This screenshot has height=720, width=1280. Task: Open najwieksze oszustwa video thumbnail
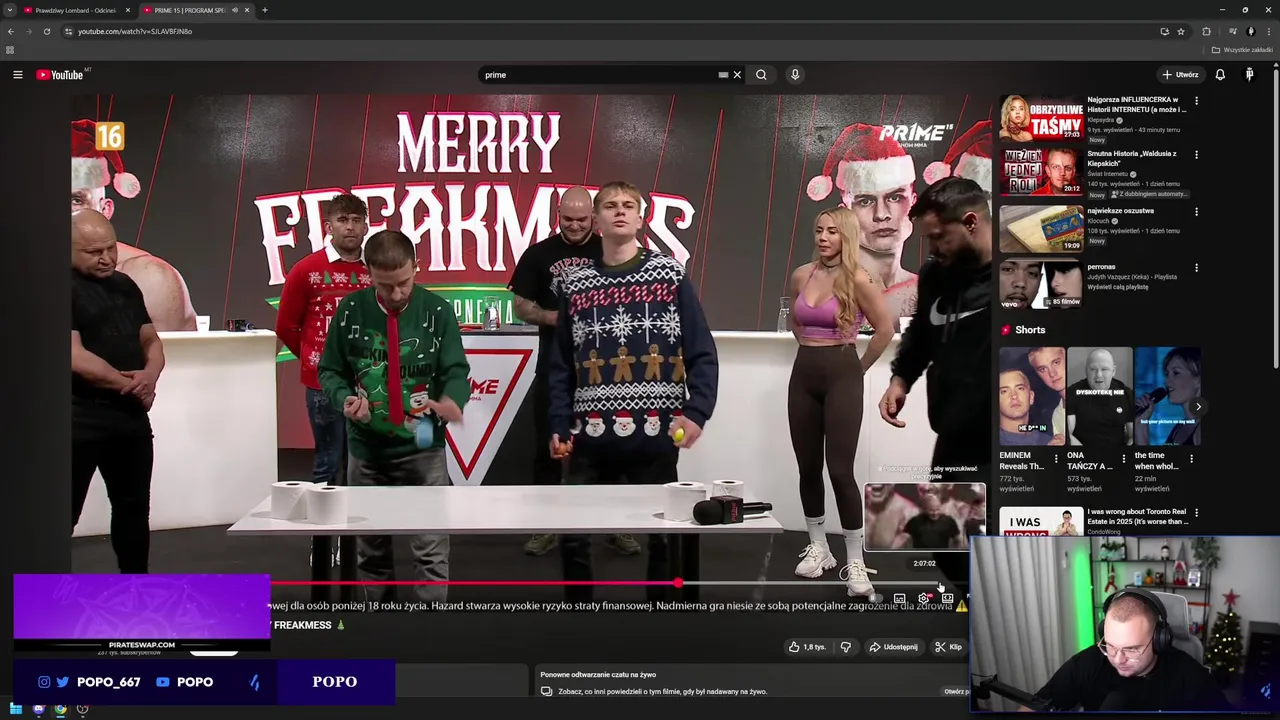point(1041,228)
